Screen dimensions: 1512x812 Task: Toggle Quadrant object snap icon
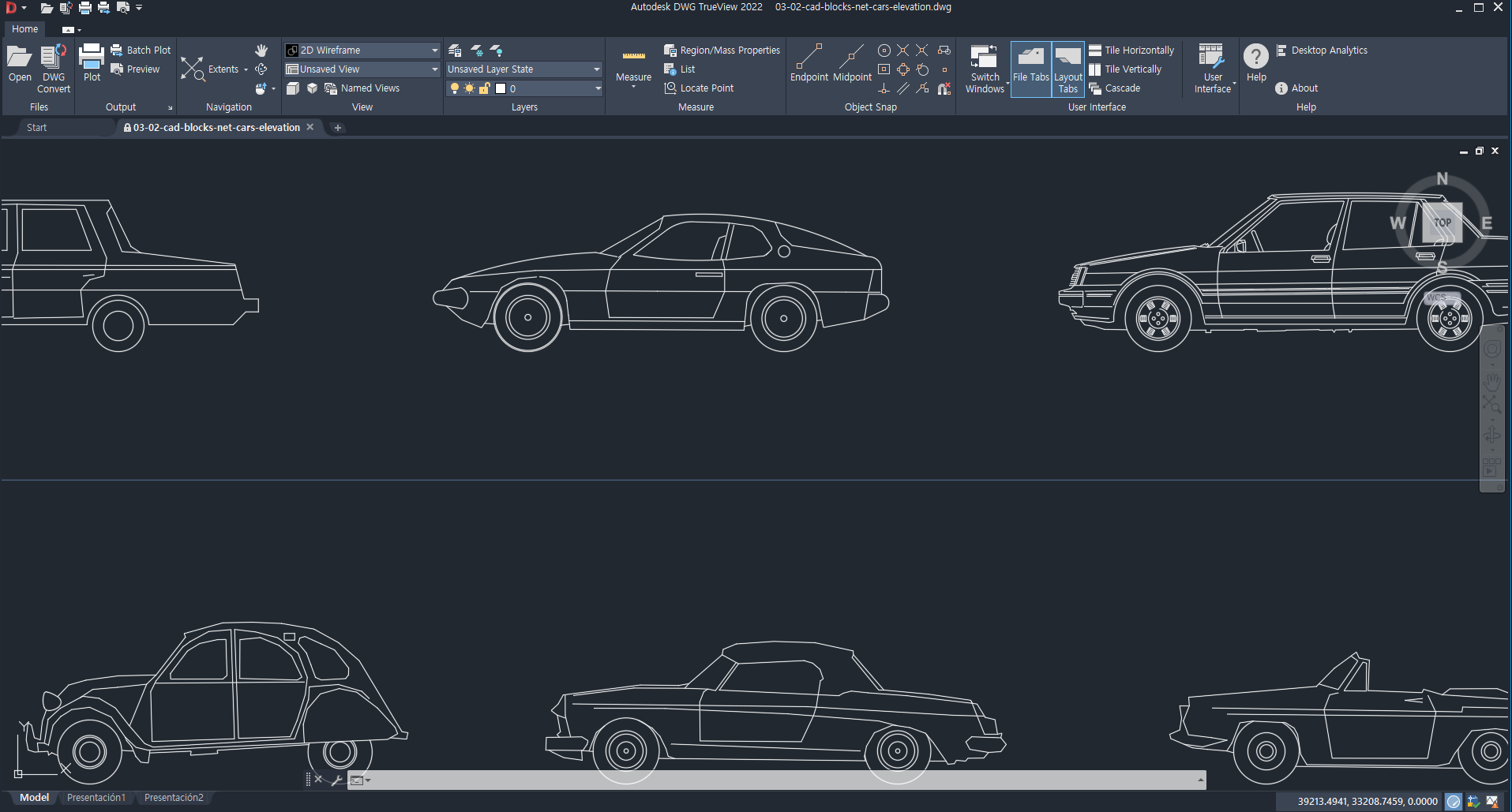click(x=903, y=69)
